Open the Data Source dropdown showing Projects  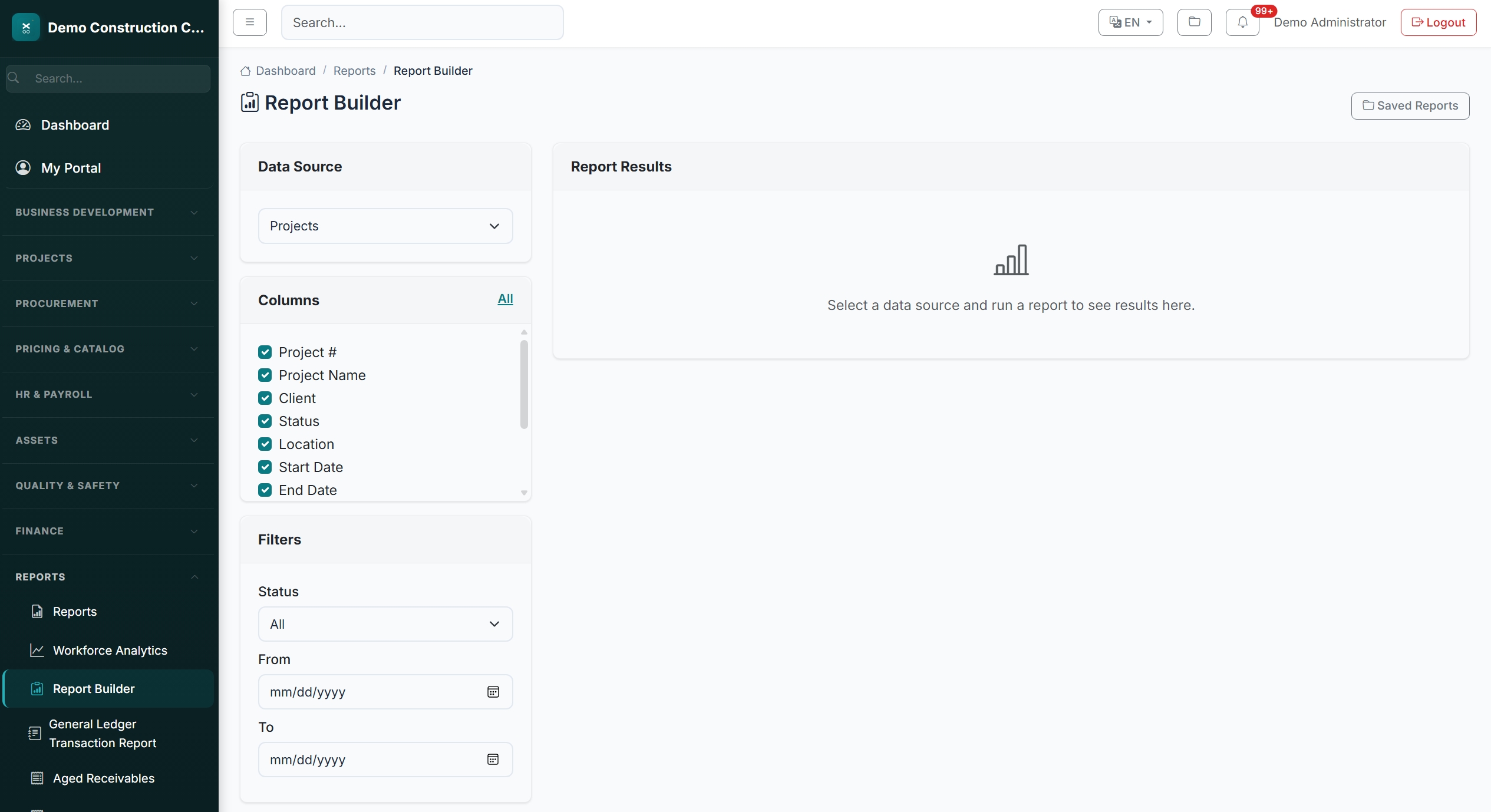385,226
